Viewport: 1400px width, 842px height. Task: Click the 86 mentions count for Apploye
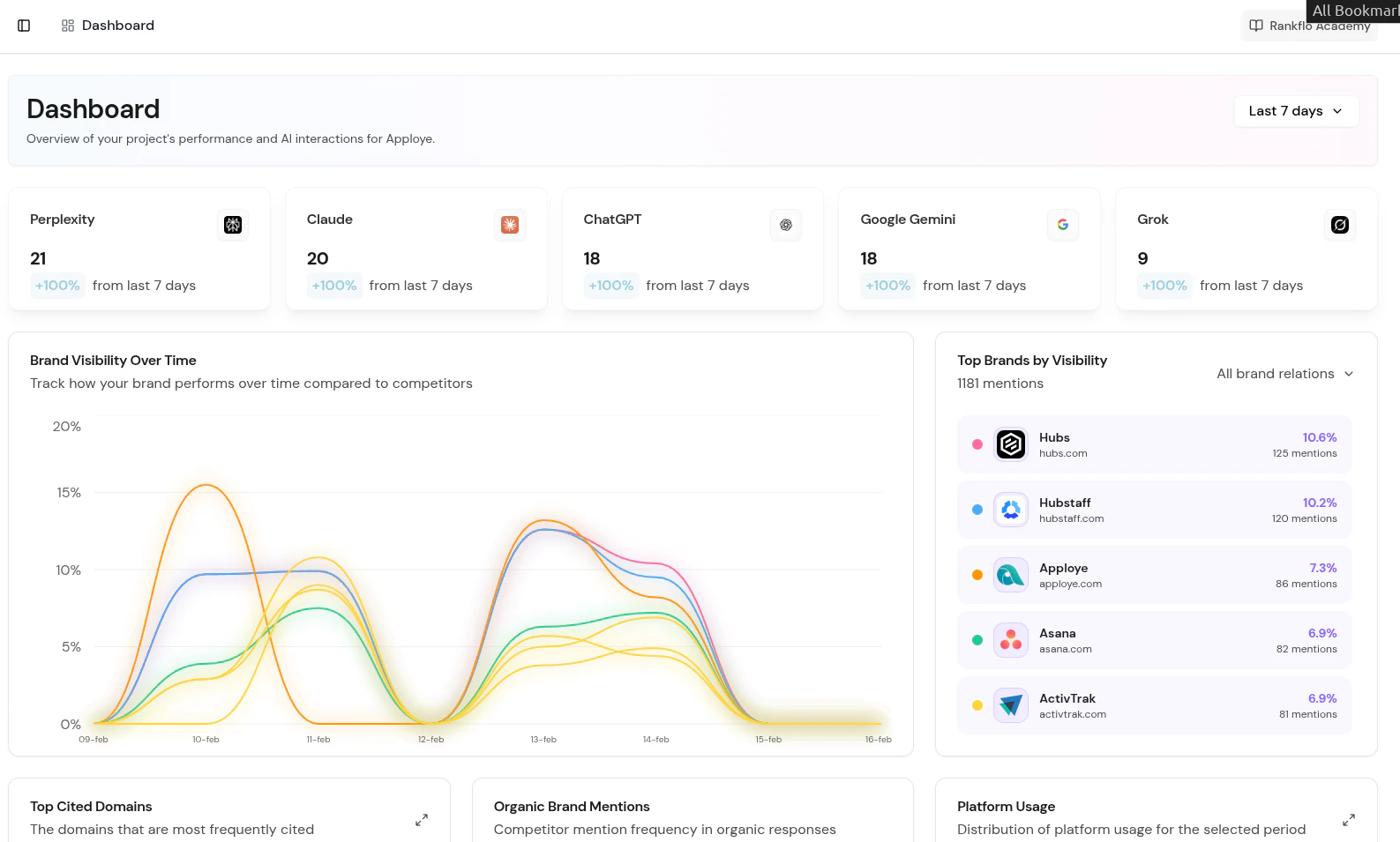pyautogui.click(x=1306, y=584)
